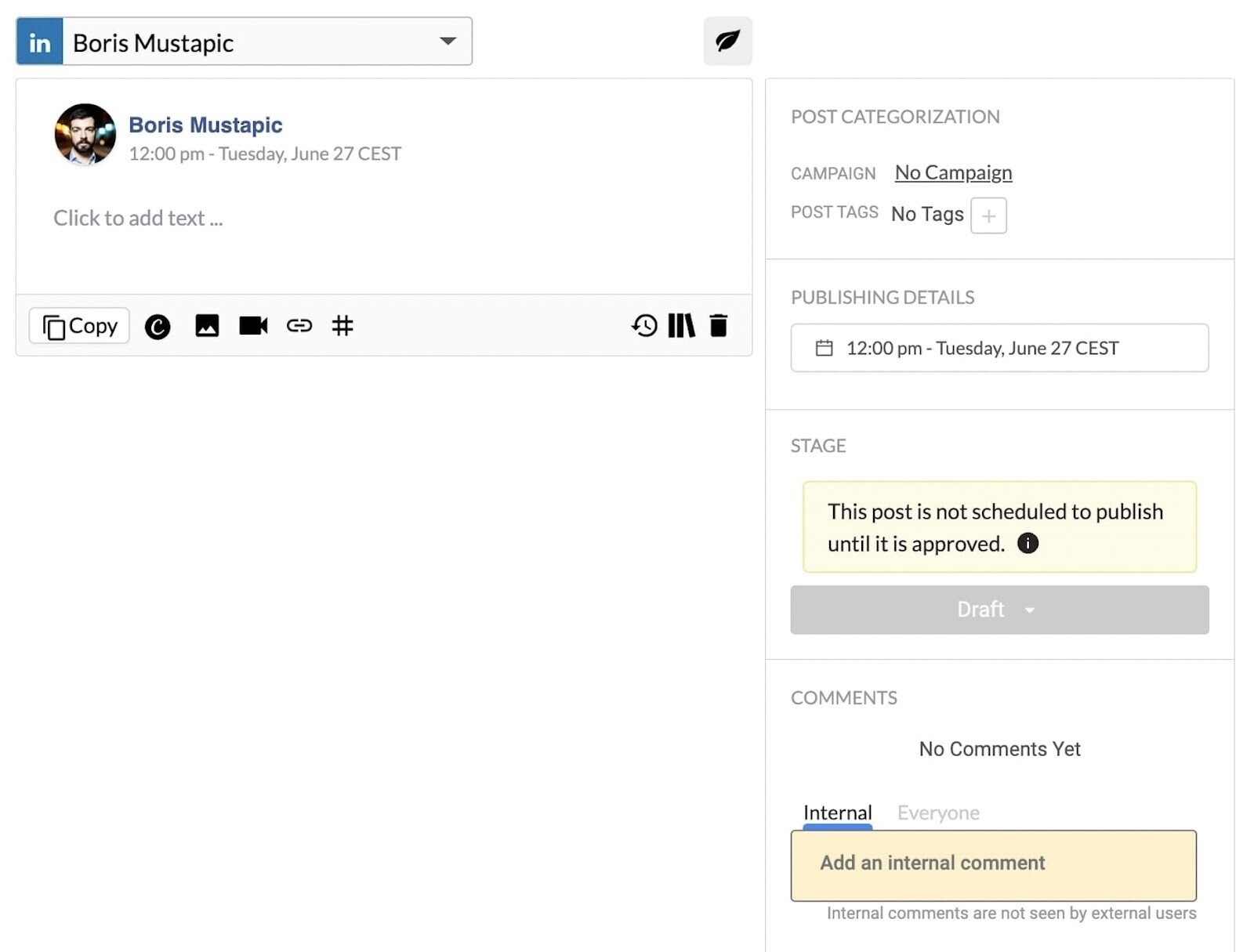The width and height of the screenshot is (1254, 952).
Task: Open the content library
Action: pyautogui.click(x=681, y=326)
